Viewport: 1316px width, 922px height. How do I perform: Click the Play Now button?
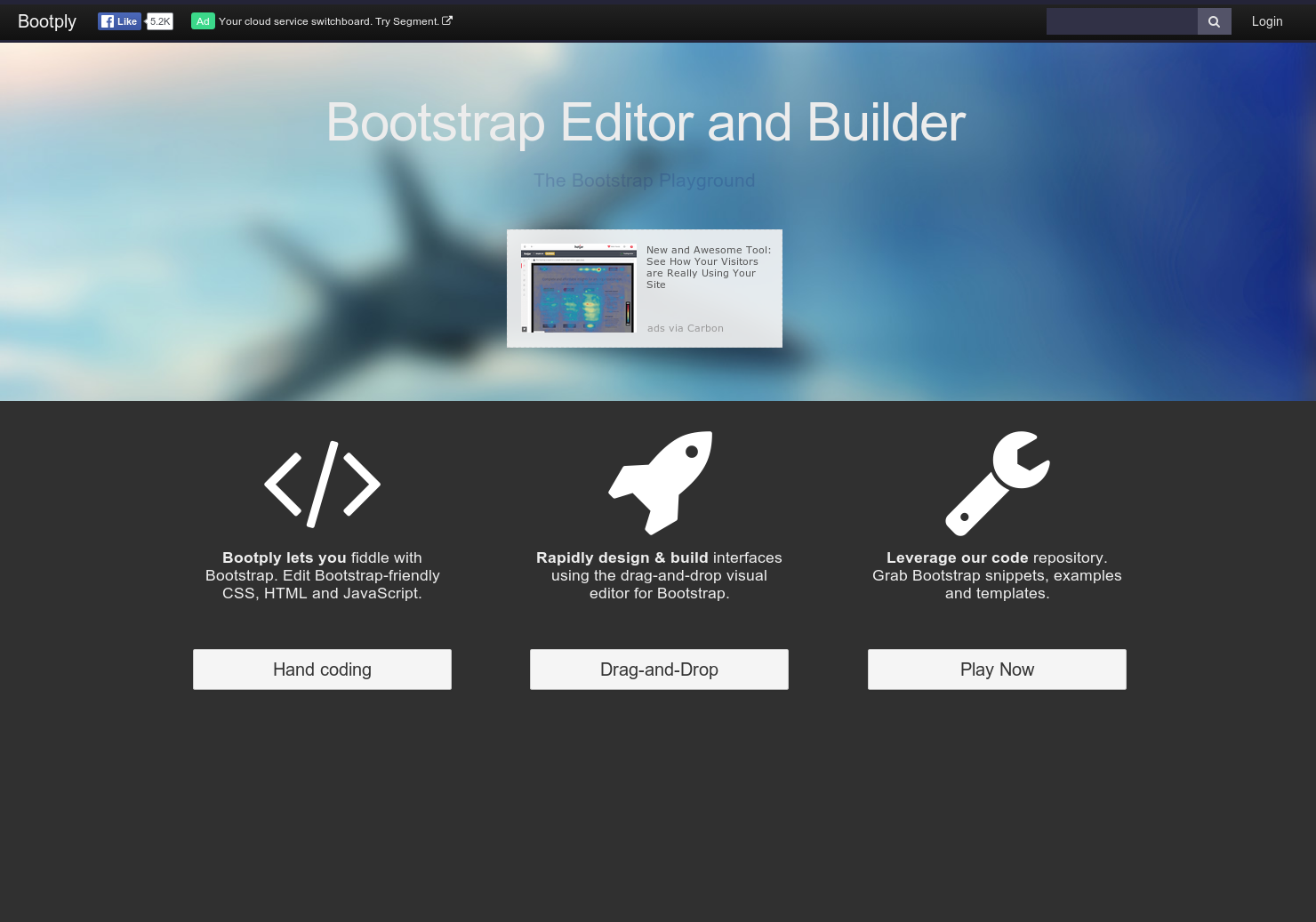pos(997,669)
